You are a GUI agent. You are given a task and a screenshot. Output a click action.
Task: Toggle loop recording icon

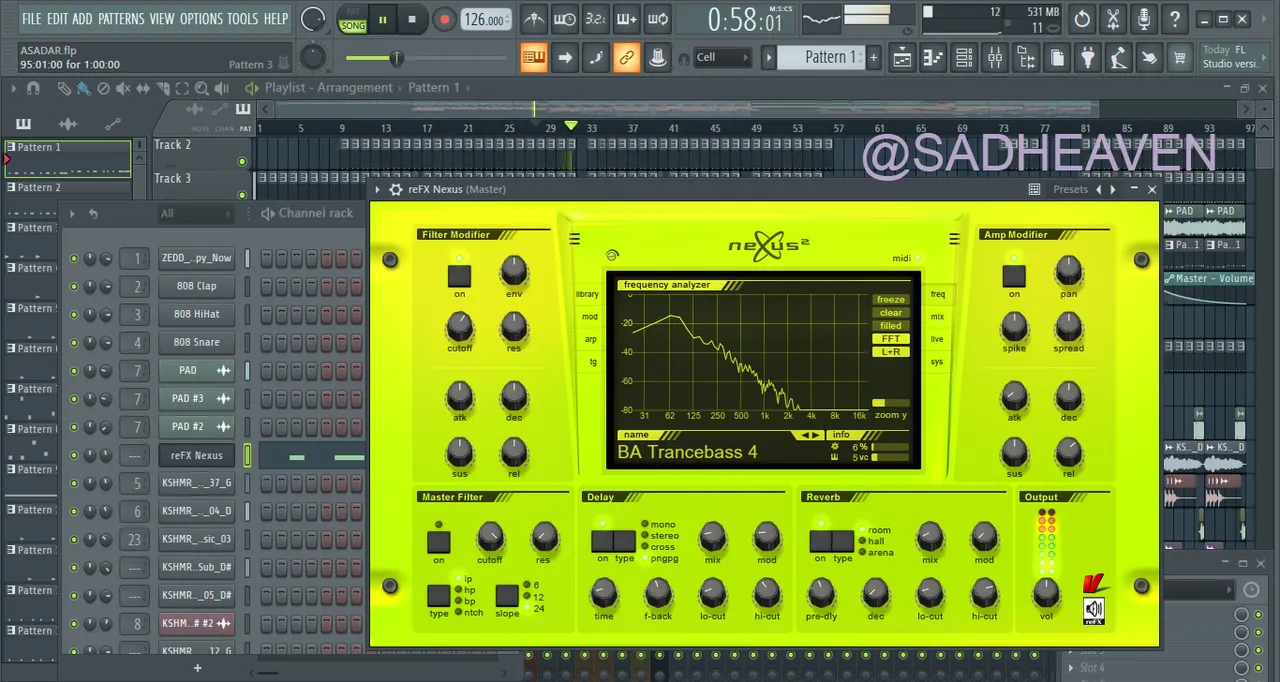coord(657,18)
